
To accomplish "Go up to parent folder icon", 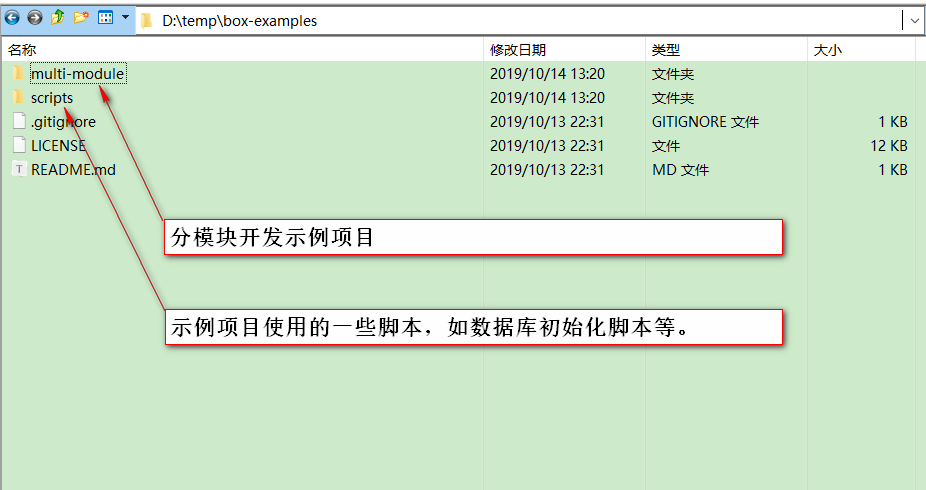I will click(58, 18).
